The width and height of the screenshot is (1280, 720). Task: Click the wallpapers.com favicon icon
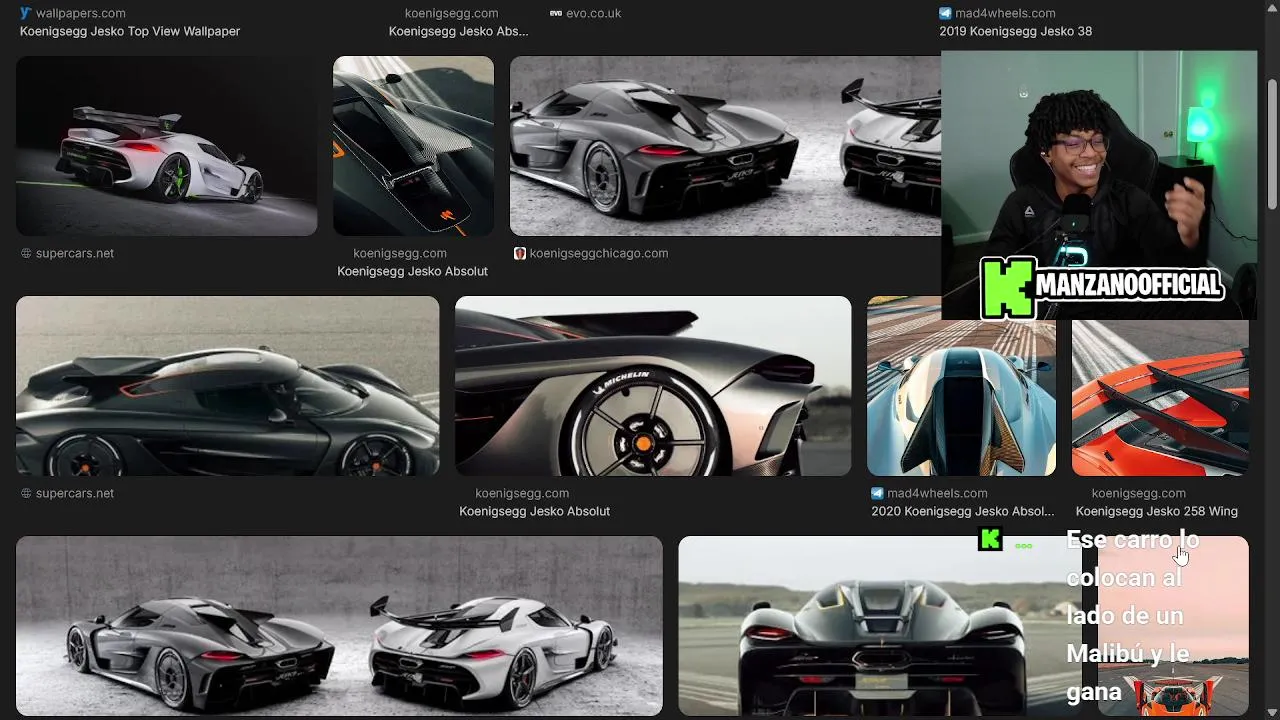(x=26, y=13)
